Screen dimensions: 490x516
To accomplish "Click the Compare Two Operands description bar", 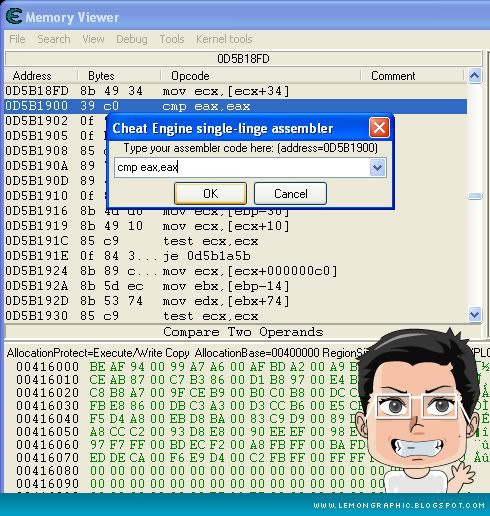I will pyautogui.click(x=243, y=332).
